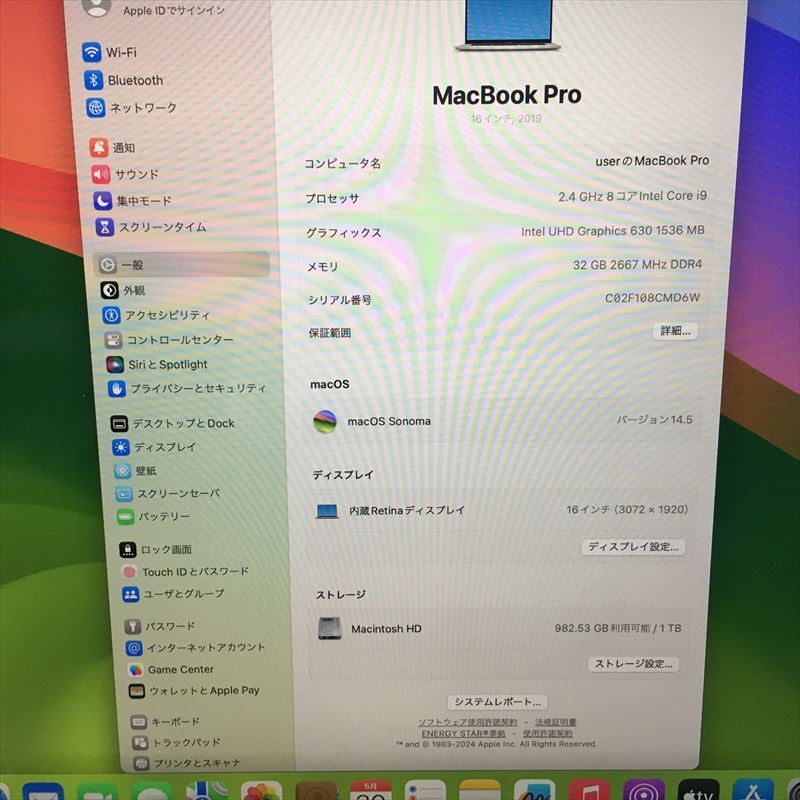Click processor value 2.4 GHz 8コア Intel Core i9

pos(633,196)
